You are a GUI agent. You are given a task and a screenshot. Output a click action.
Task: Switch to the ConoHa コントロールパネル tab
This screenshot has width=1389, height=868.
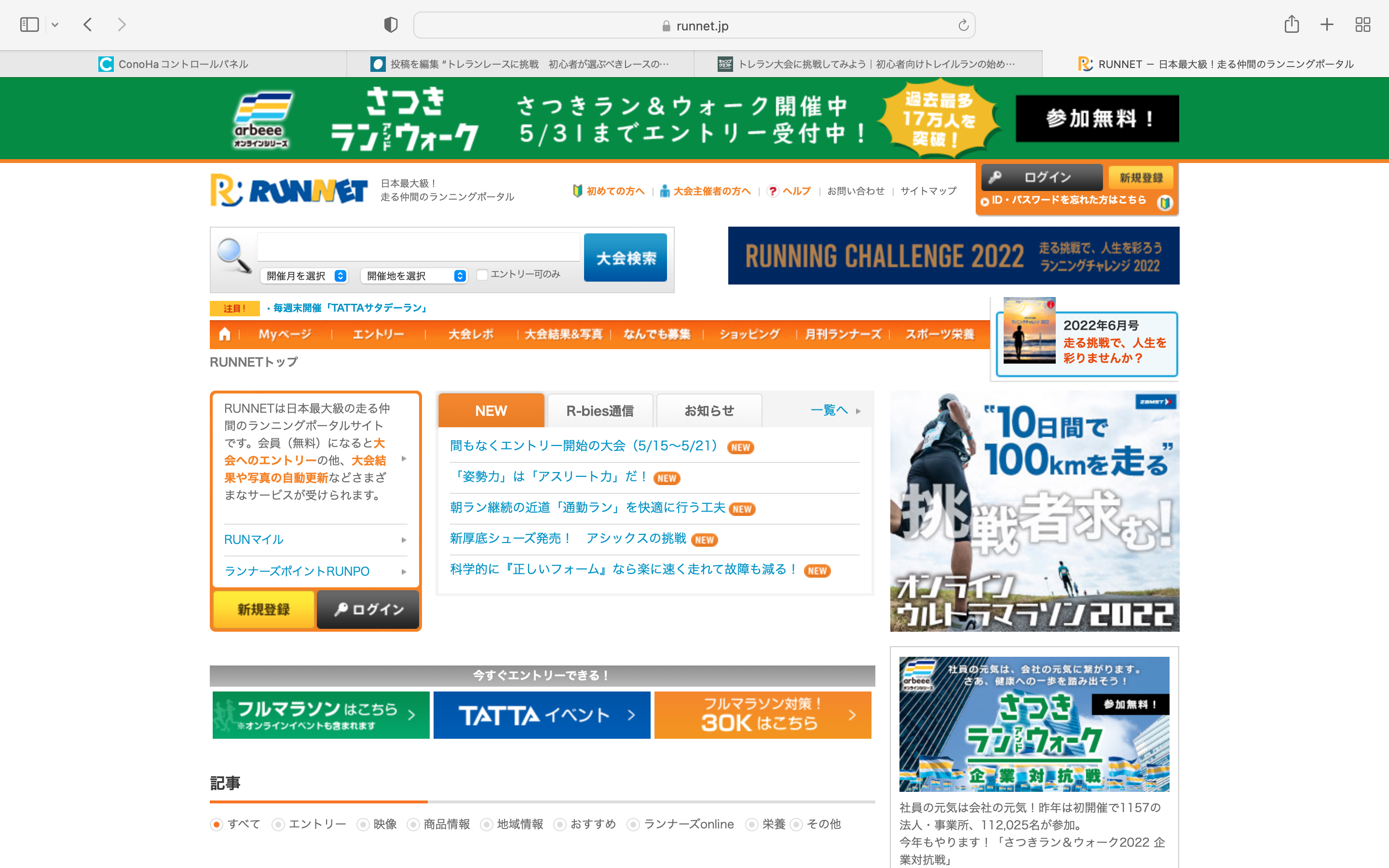coord(173,64)
